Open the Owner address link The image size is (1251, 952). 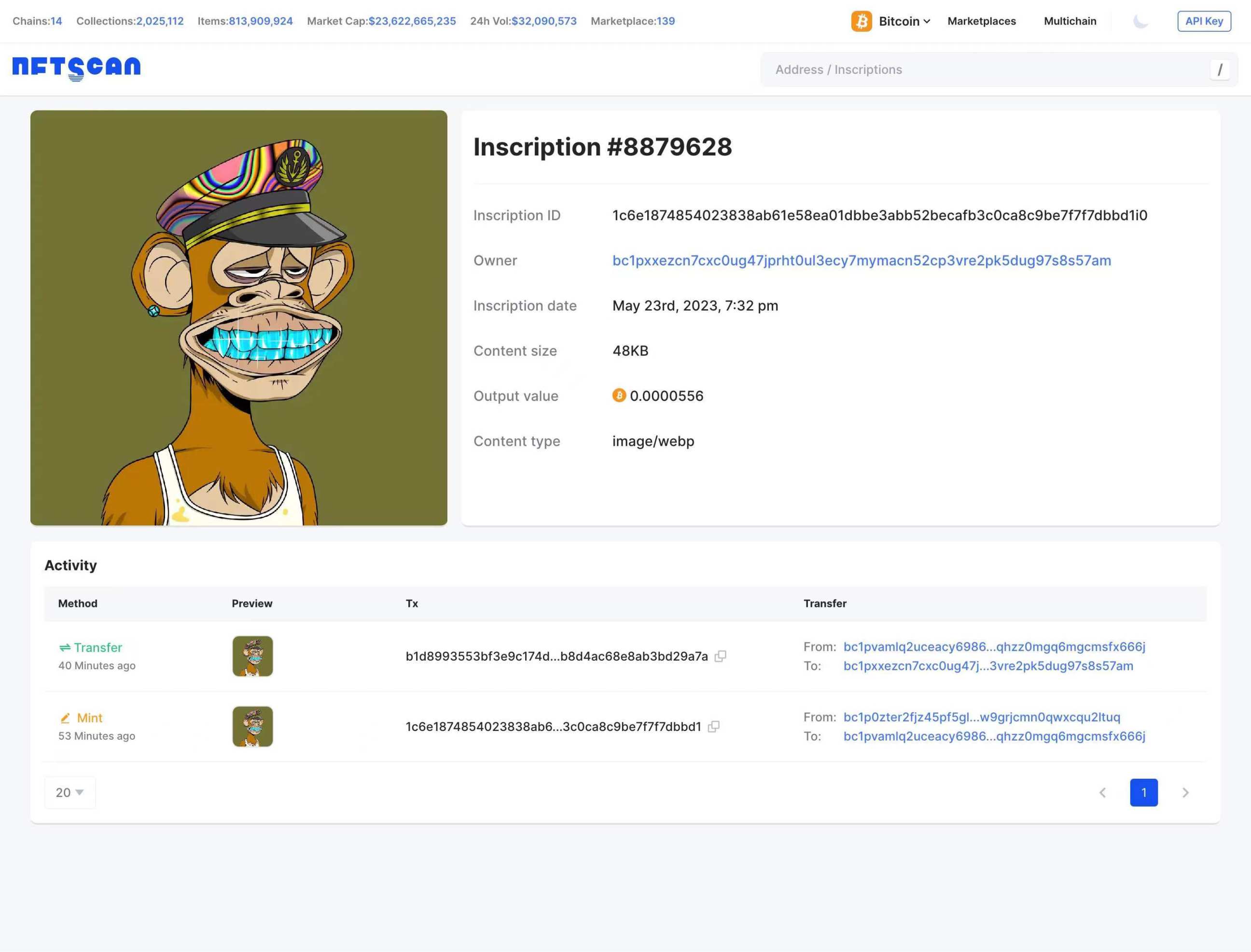tap(861, 261)
